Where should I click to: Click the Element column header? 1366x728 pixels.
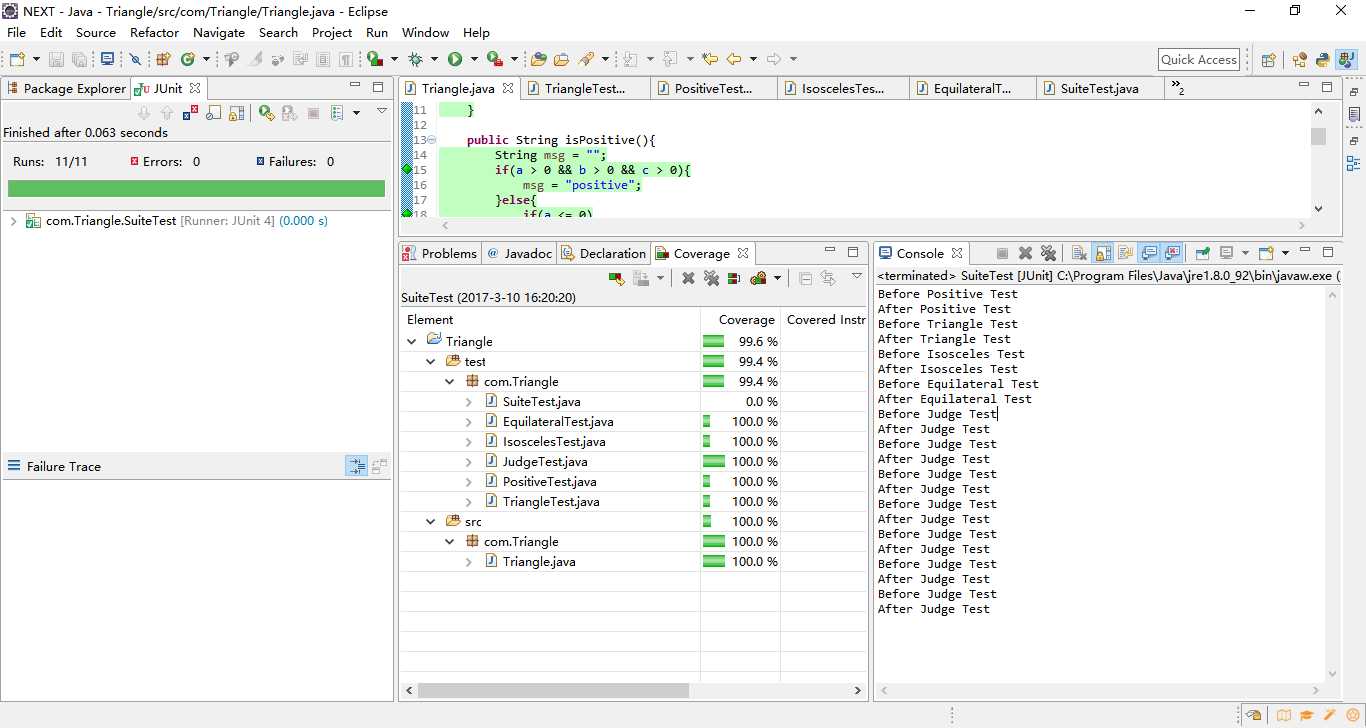[550, 320]
